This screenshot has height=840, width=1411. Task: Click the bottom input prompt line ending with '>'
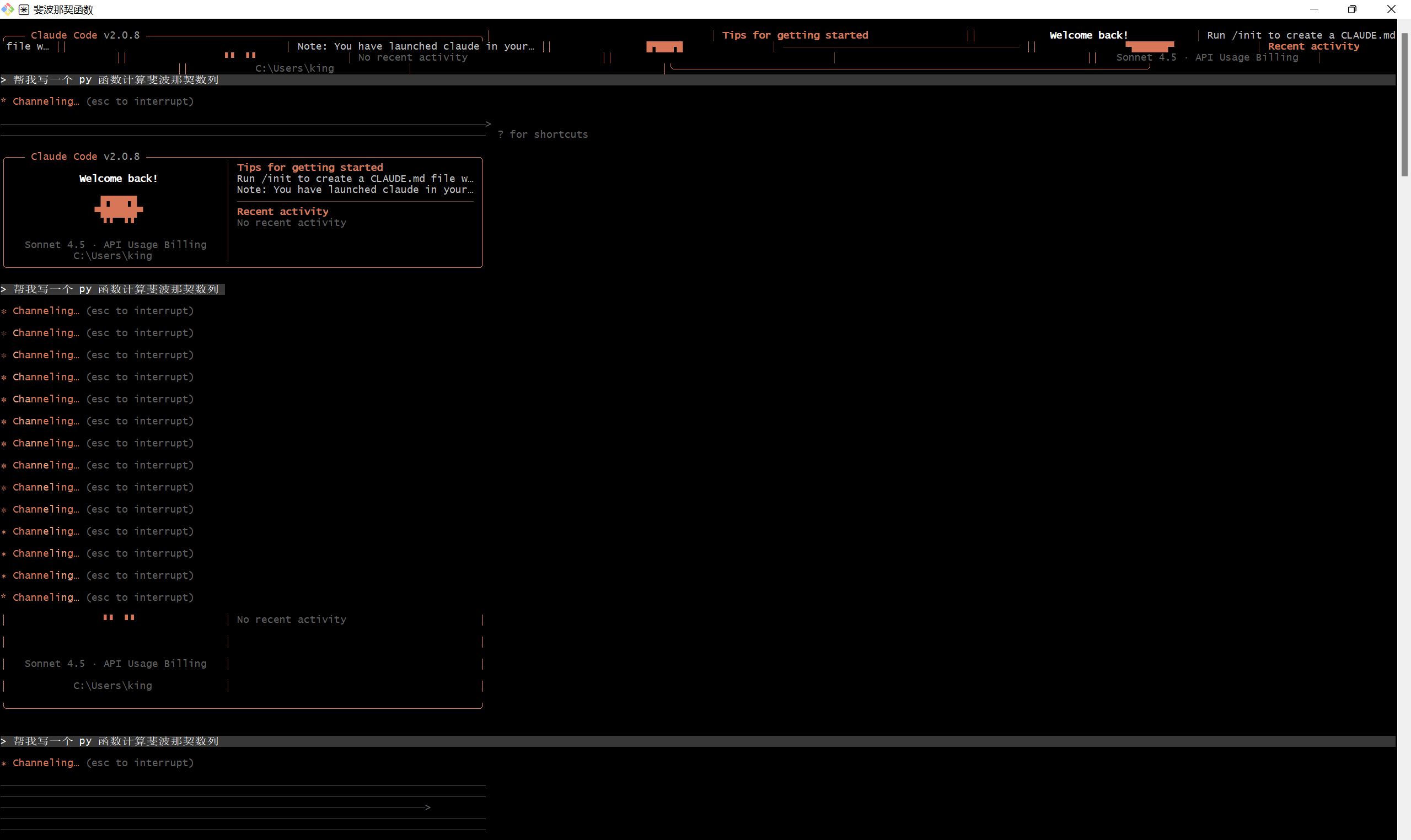[x=215, y=807]
